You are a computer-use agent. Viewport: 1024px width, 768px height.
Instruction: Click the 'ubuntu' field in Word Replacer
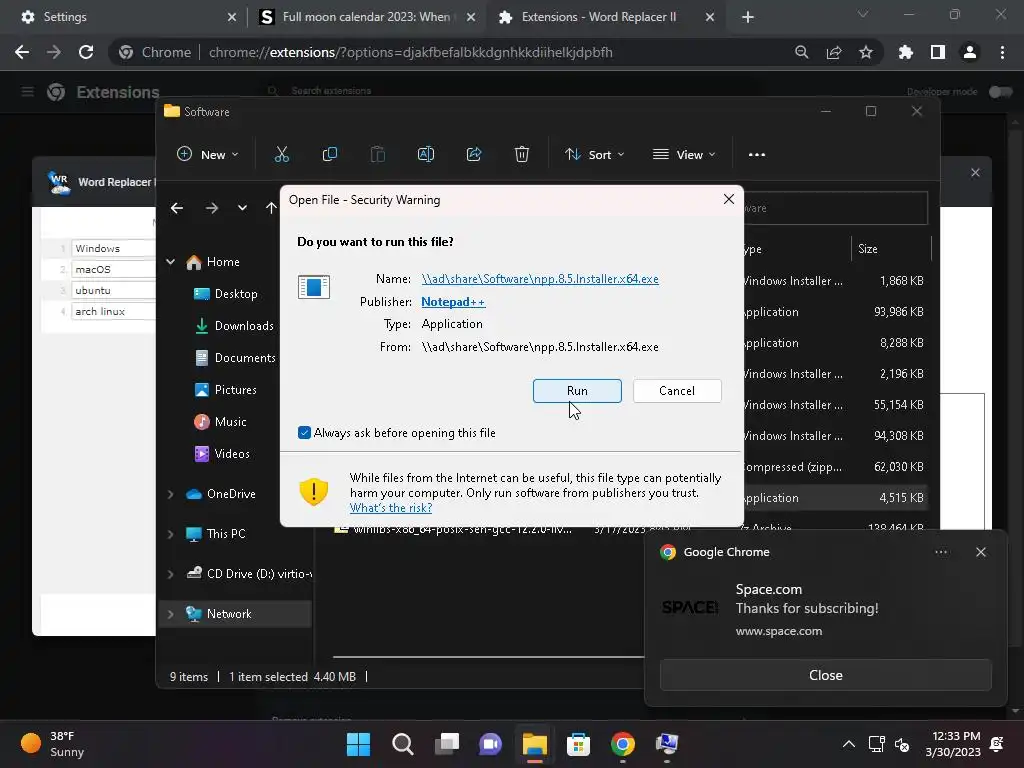[112, 291]
